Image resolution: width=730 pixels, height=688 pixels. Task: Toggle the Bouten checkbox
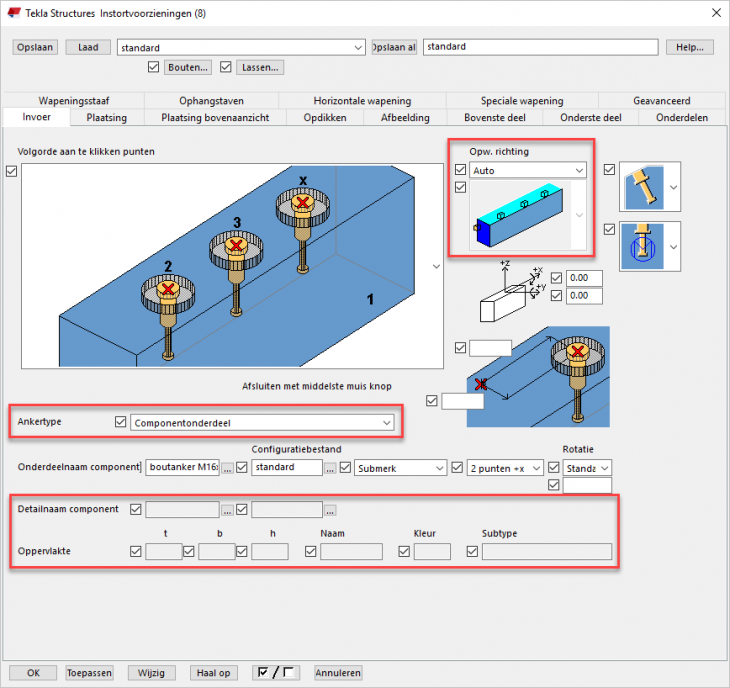tap(153, 68)
